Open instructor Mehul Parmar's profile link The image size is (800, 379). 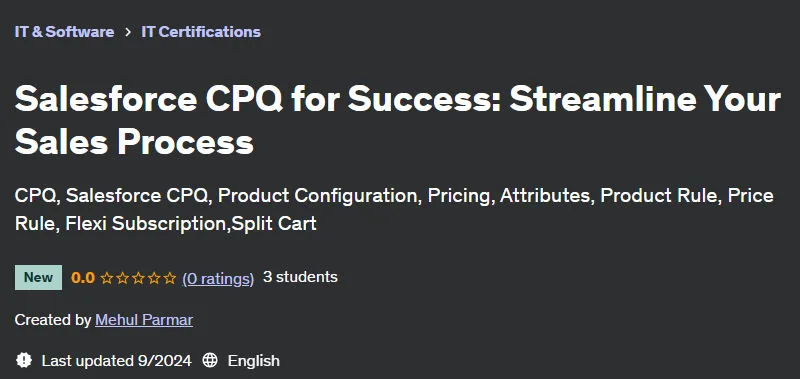point(144,320)
